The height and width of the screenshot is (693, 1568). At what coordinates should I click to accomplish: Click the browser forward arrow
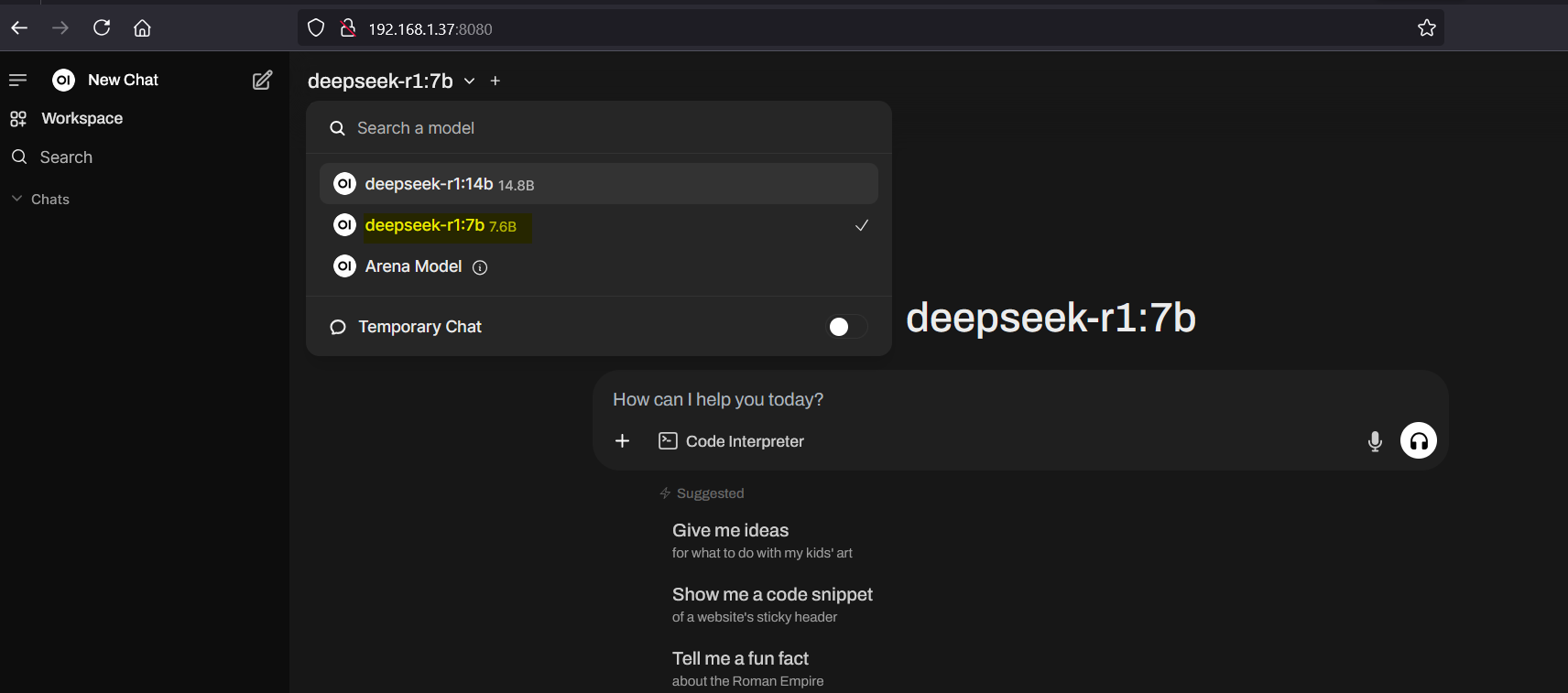(x=60, y=28)
